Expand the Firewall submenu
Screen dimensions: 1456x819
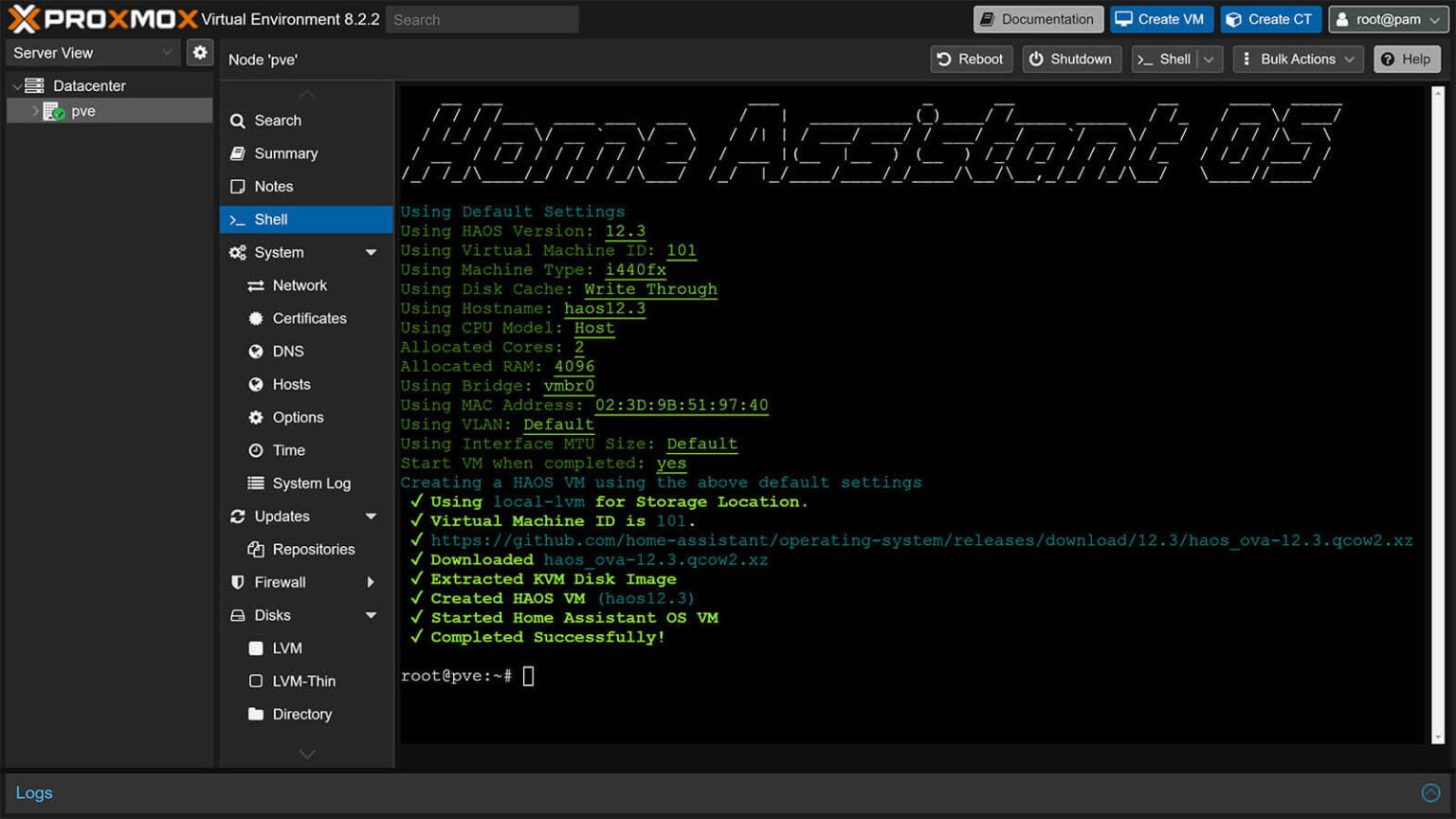pos(370,582)
